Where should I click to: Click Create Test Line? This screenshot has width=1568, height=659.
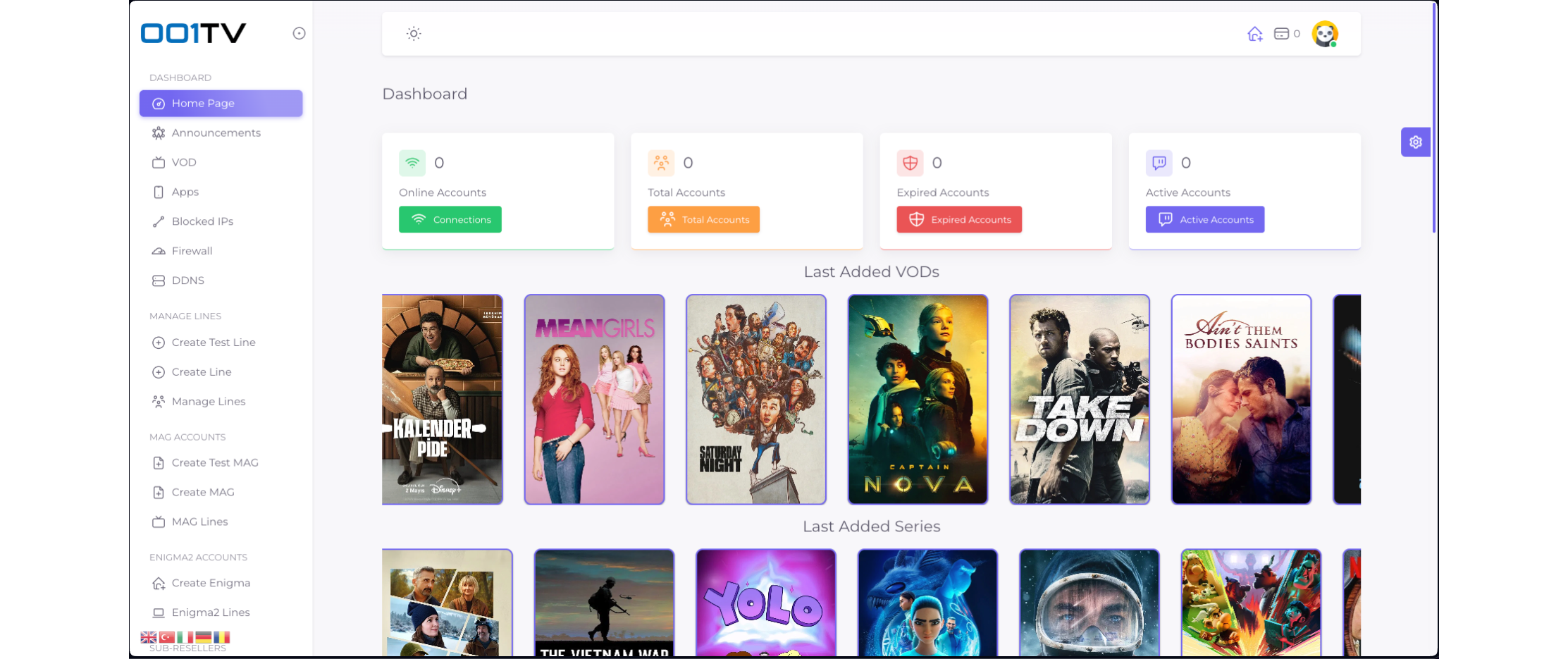pos(221,343)
